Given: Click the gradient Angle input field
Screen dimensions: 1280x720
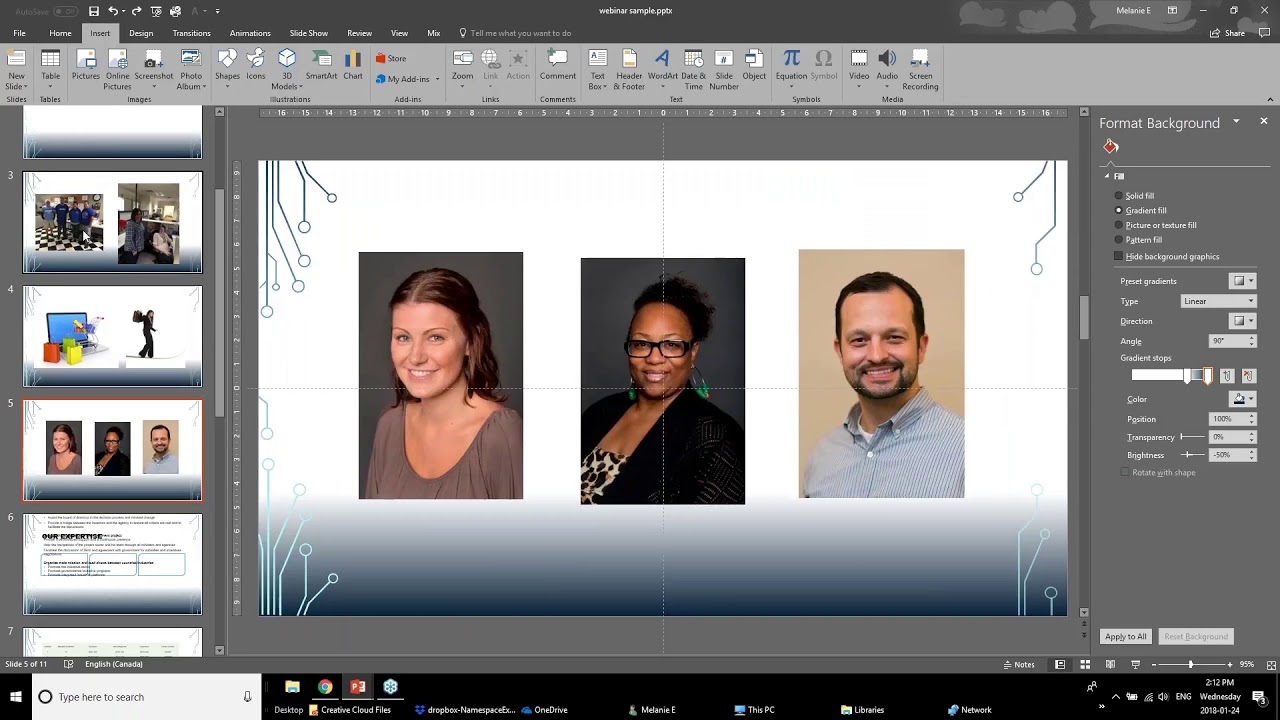Looking at the screenshot, I should click(x=1228, y=341).
